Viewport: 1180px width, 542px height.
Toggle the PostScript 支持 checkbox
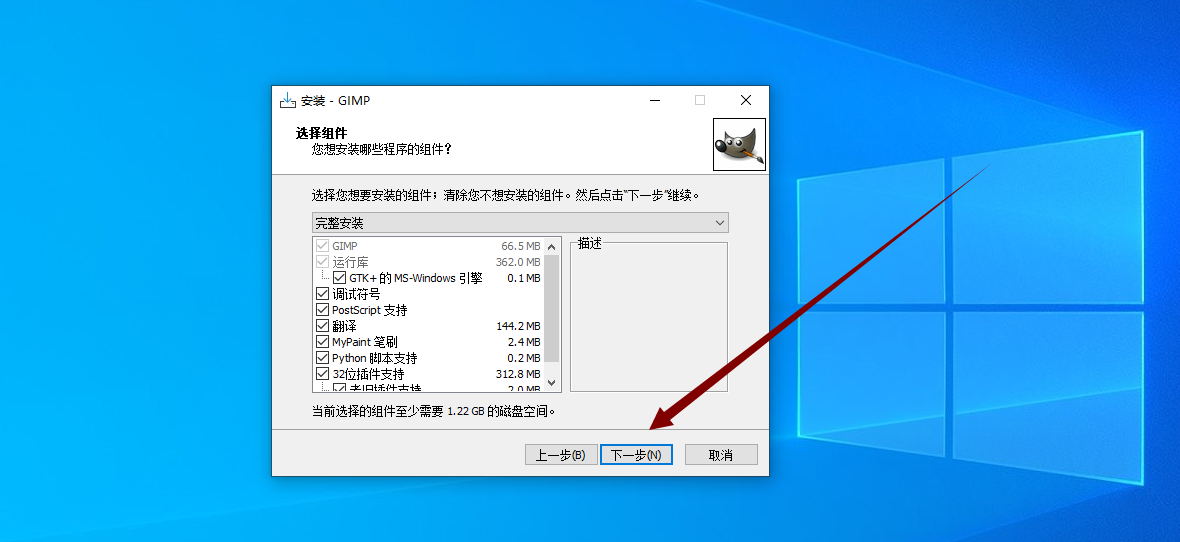[323, 310]
